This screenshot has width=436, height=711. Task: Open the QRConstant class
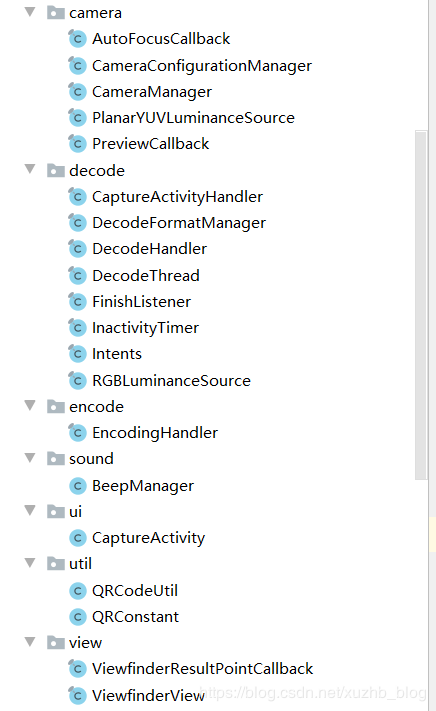136,617
